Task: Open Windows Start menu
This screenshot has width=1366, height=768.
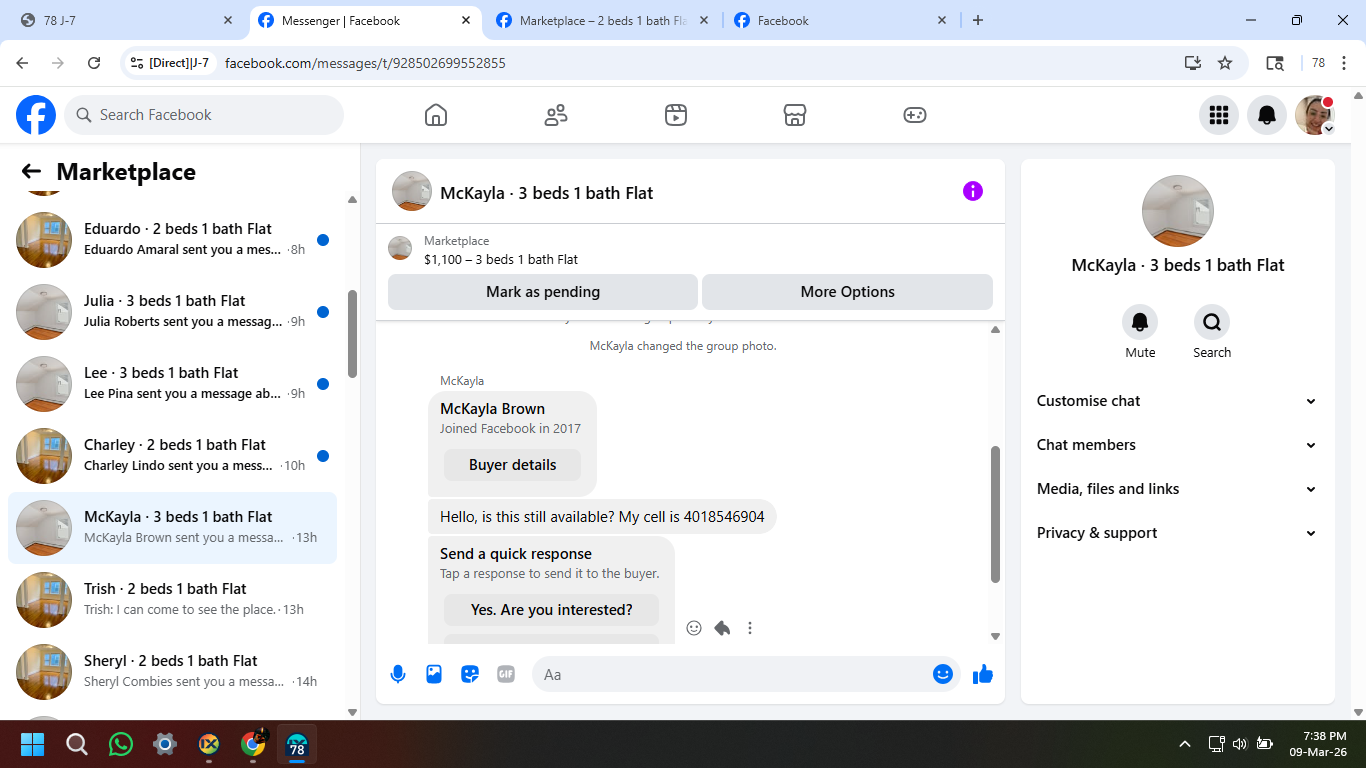Action: pyautogui.click(x=33, y=744)
